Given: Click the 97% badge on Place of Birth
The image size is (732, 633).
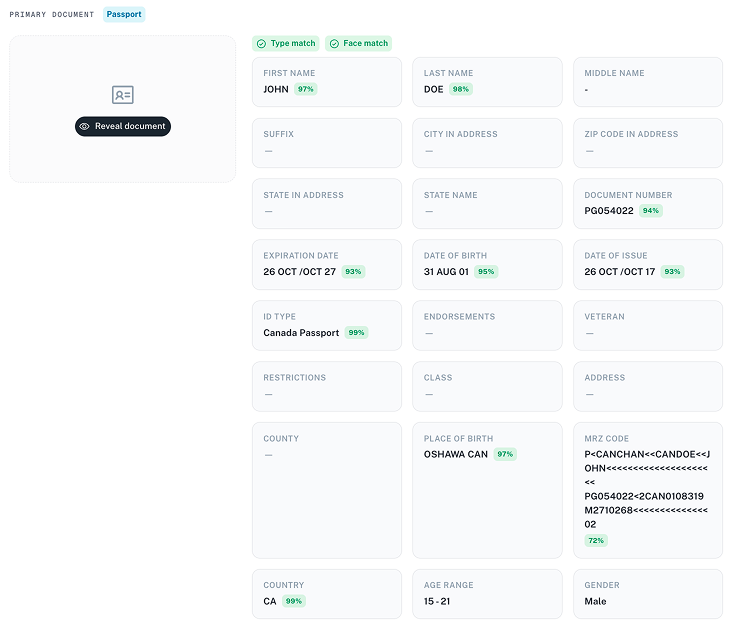Looking at the screenshot, I should pyautogui.click(x=505, y=454).
